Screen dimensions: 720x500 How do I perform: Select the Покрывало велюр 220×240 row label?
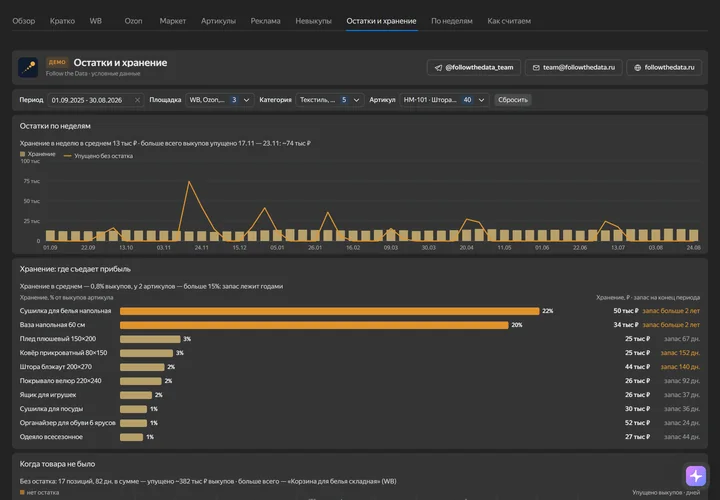coord(61,381)
